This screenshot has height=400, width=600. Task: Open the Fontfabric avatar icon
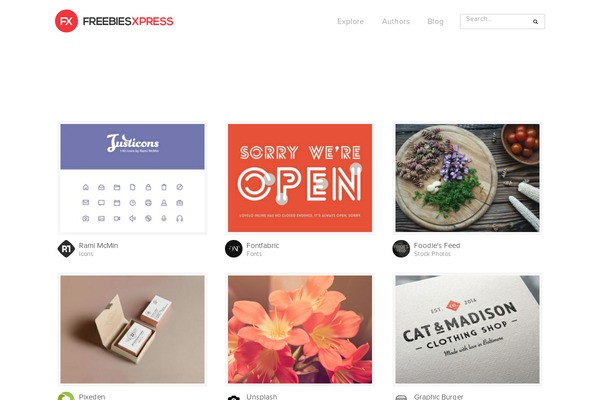point(234,249)
